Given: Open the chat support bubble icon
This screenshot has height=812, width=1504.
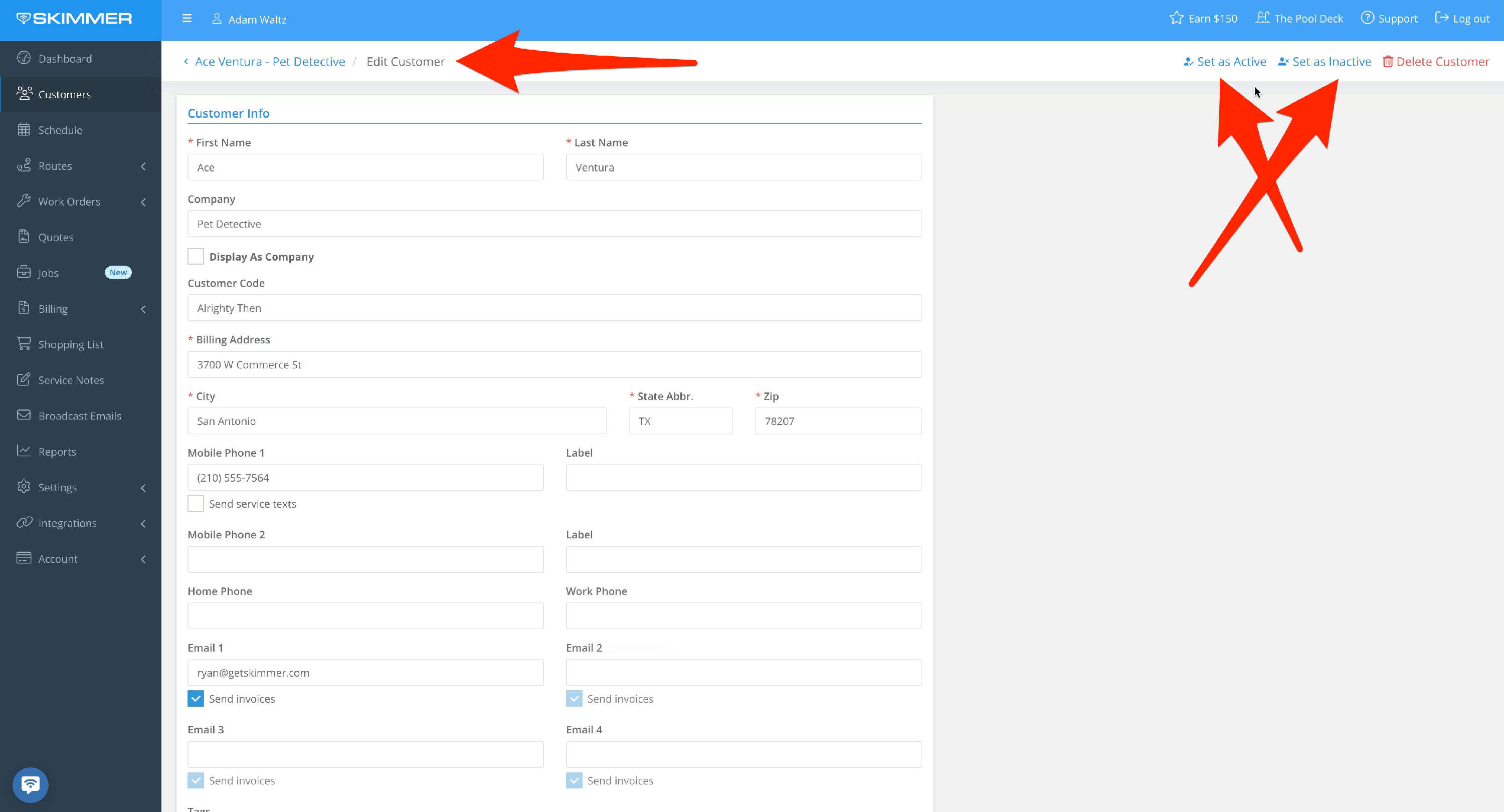Looking at the screenshot, I should tap(31, 784).
